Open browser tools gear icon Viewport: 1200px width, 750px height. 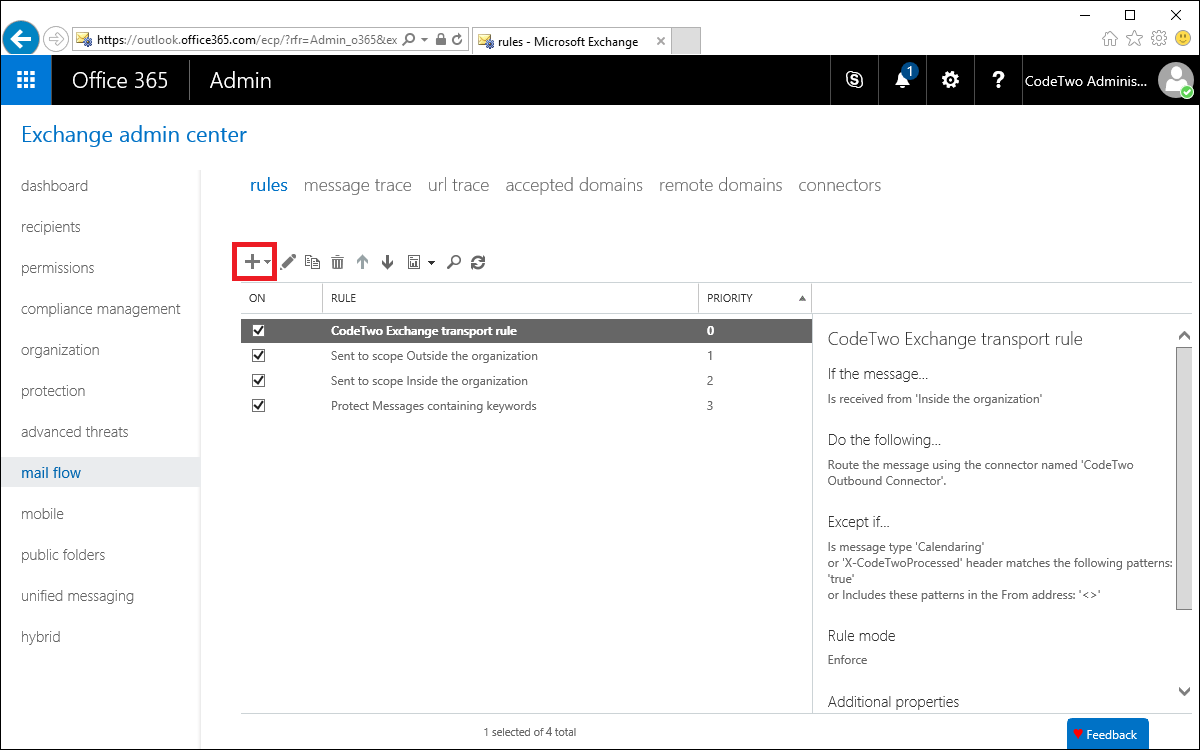(1160, 39)
